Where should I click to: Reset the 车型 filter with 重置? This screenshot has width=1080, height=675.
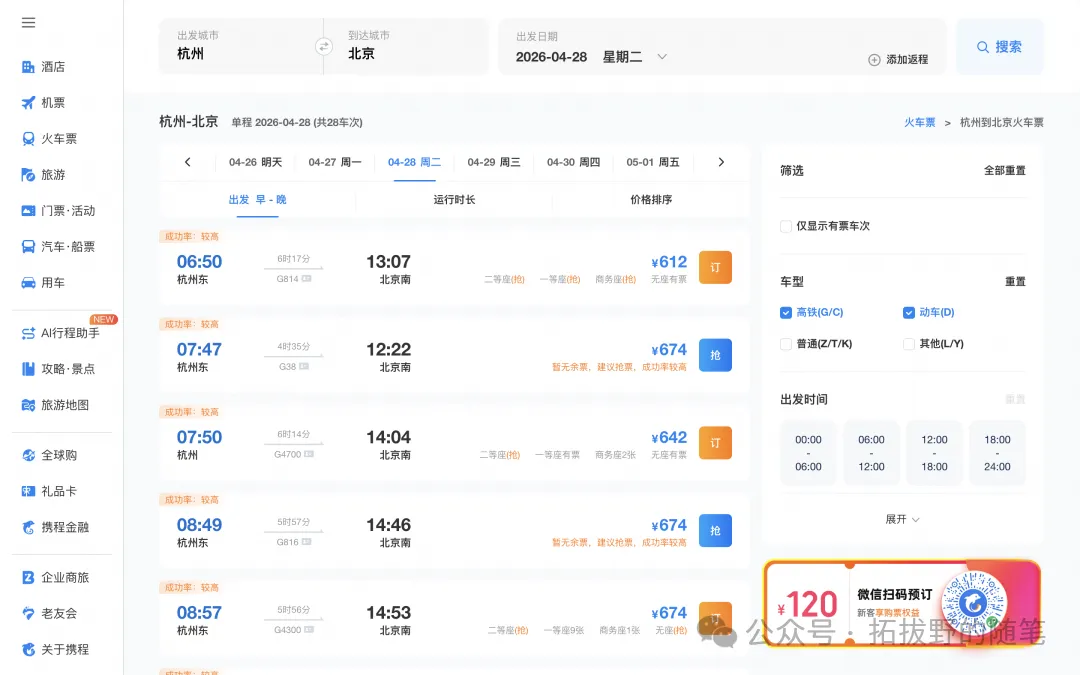[1015, 282]
